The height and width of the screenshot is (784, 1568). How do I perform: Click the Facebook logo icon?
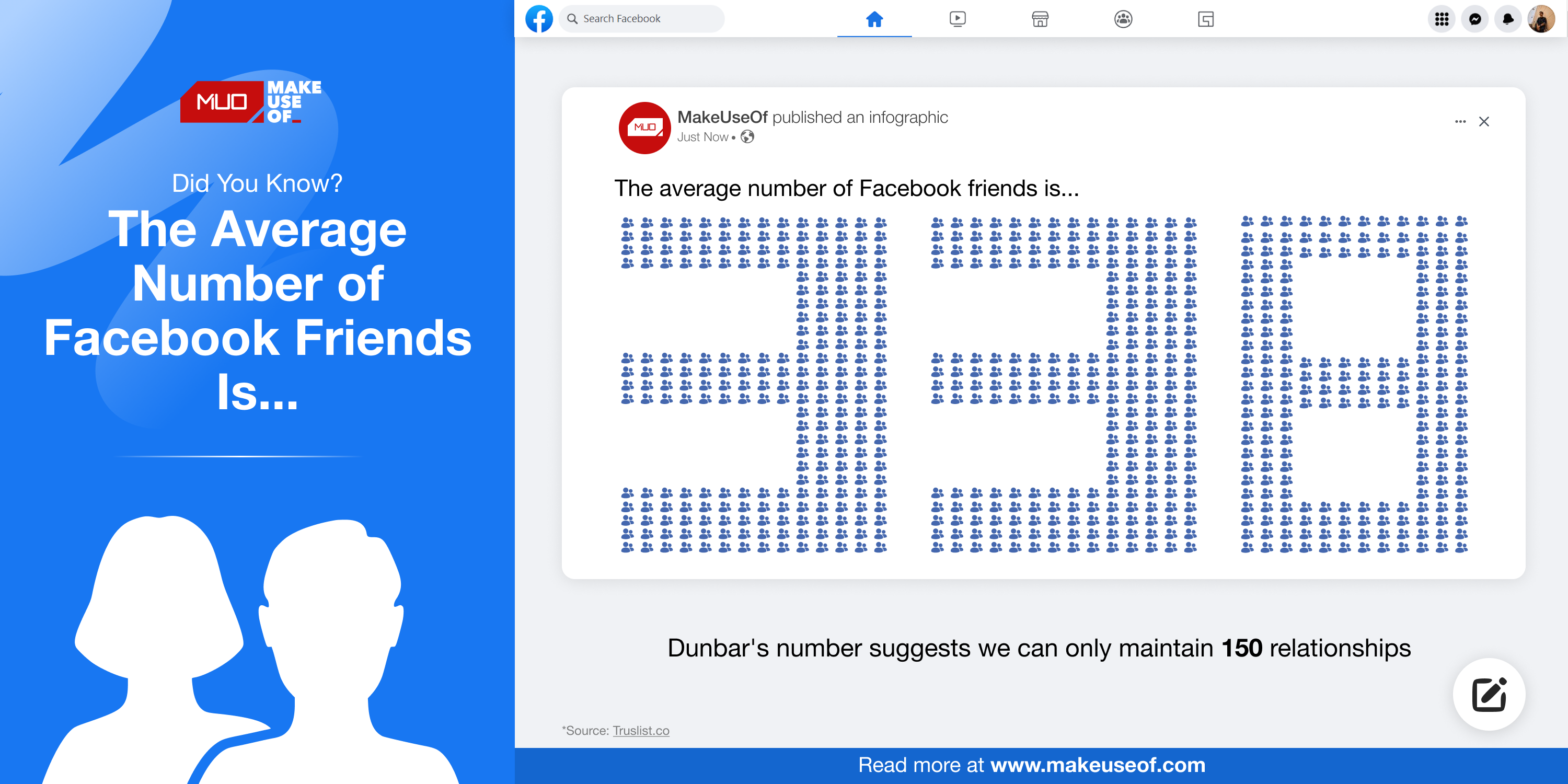pyautogui.click(x=538, y=18)
